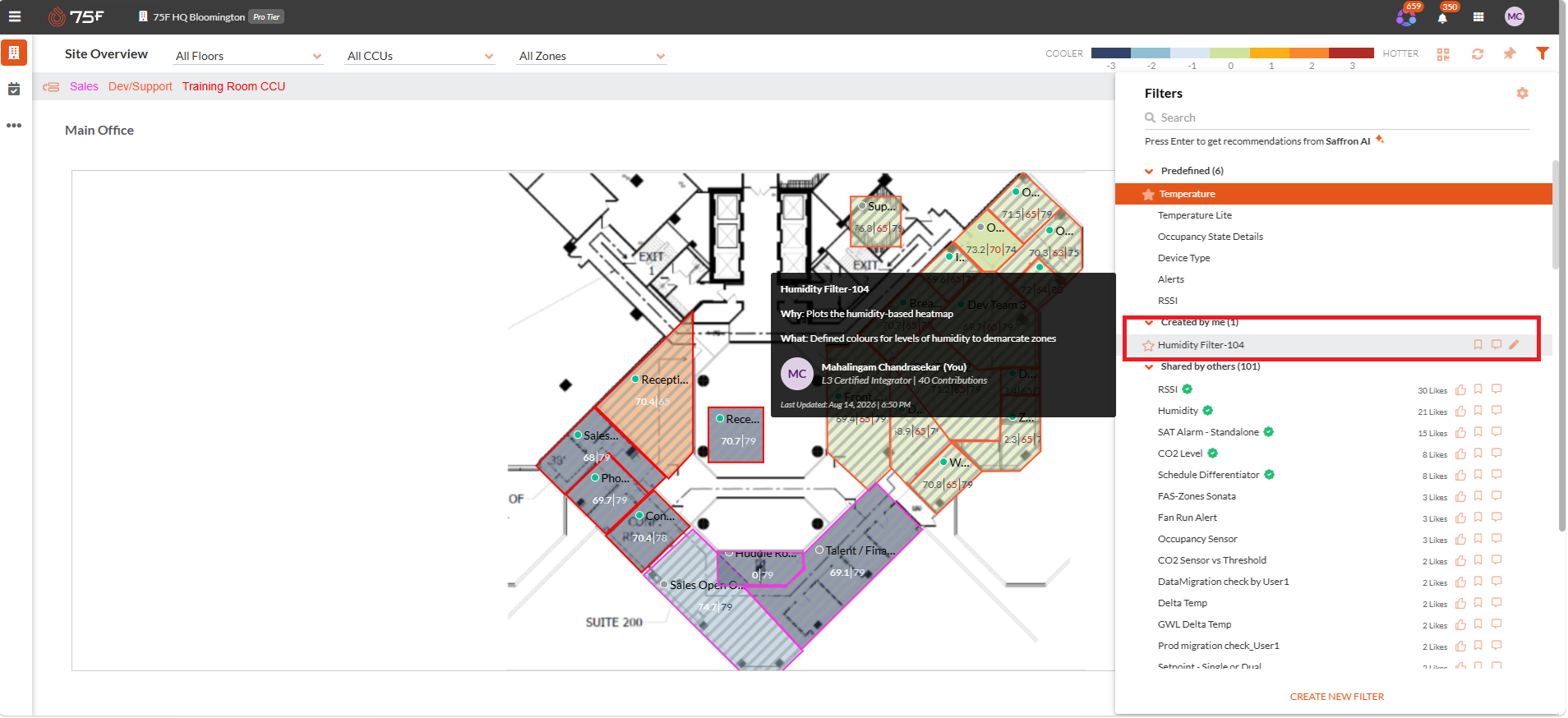Click the dark red 3 legend swatch
Screen dimensions: 1568x718
click(1352, 53)
